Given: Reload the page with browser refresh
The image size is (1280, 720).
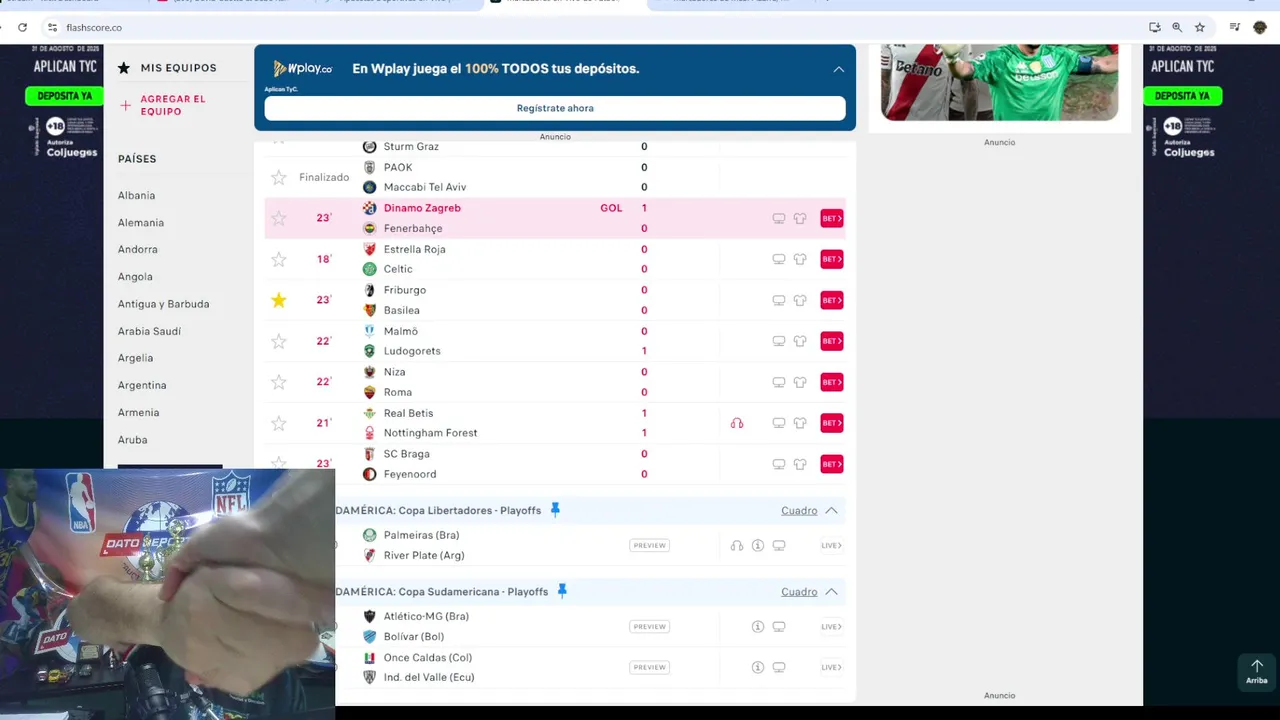Looking at the screenshot, I should tap(22, 27).
